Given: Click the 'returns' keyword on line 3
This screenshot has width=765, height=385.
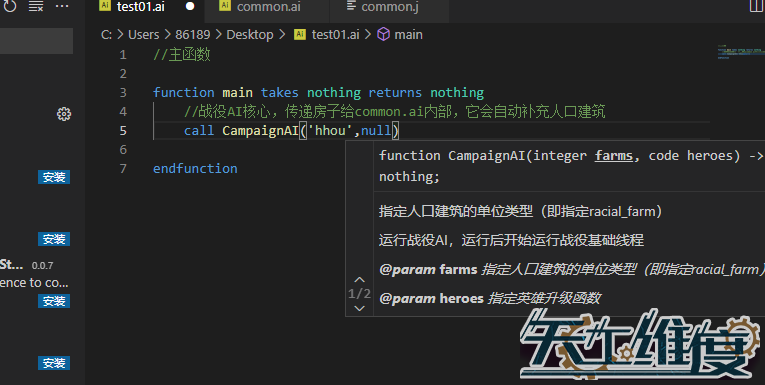Looking at the screenshot, I should [395, 93].
